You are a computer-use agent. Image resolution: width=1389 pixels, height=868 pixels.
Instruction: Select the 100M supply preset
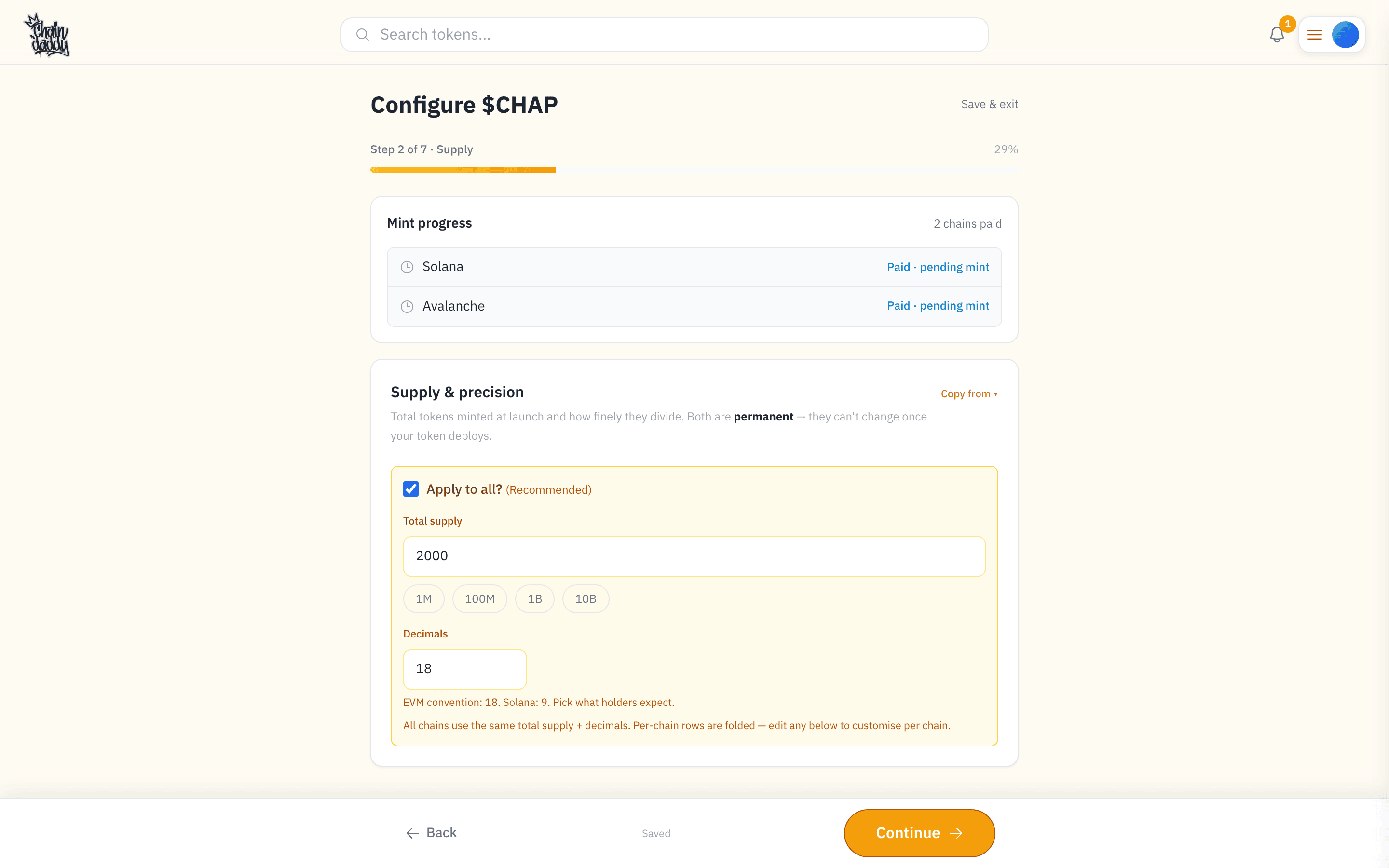[480, 599]
